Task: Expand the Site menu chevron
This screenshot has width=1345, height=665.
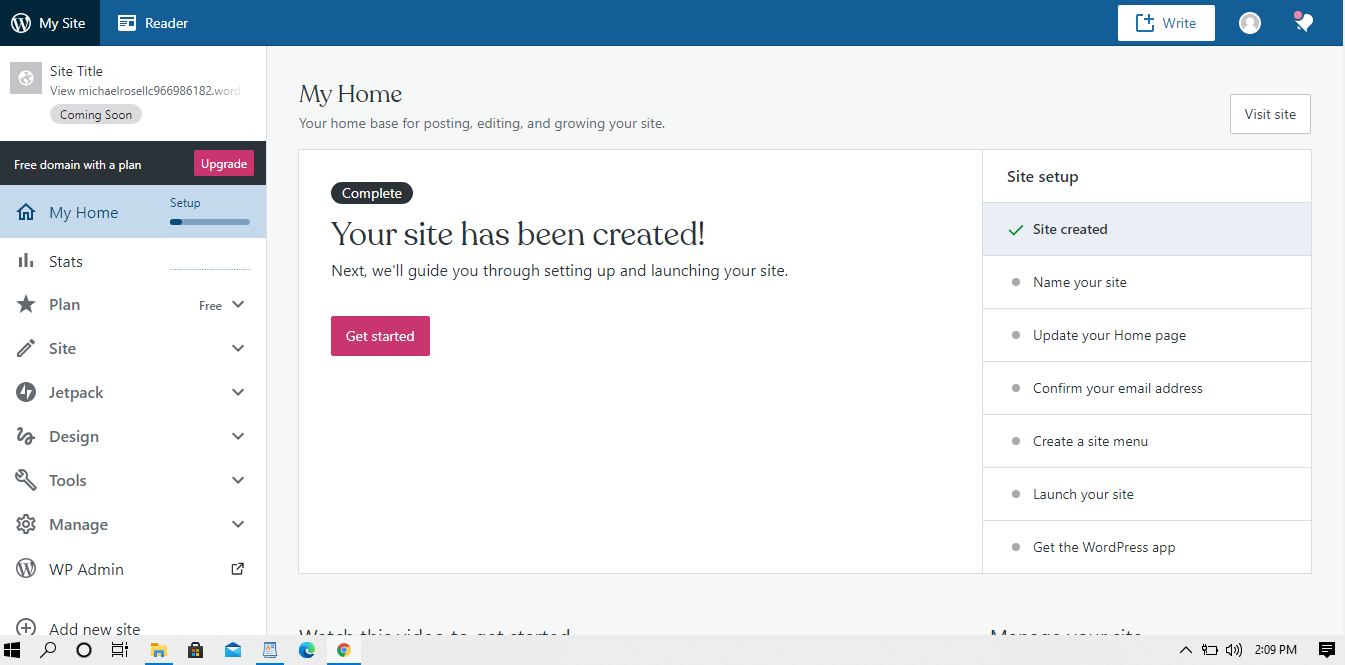Action: [x=238, y=349]
